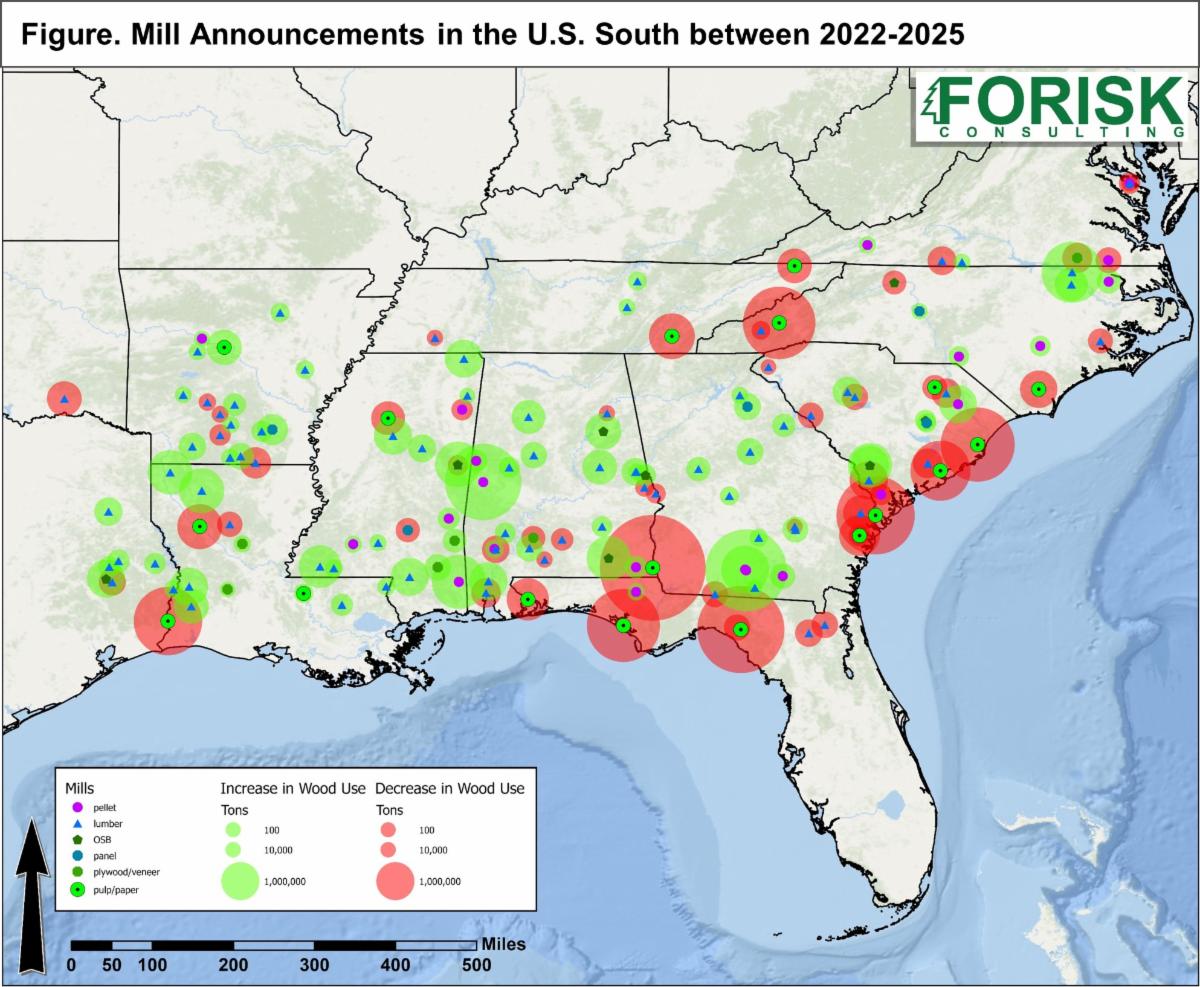Click the red 1,000,000 tons decrease circle
This screenshot has width=1200, height=987.
coord(395,881)
